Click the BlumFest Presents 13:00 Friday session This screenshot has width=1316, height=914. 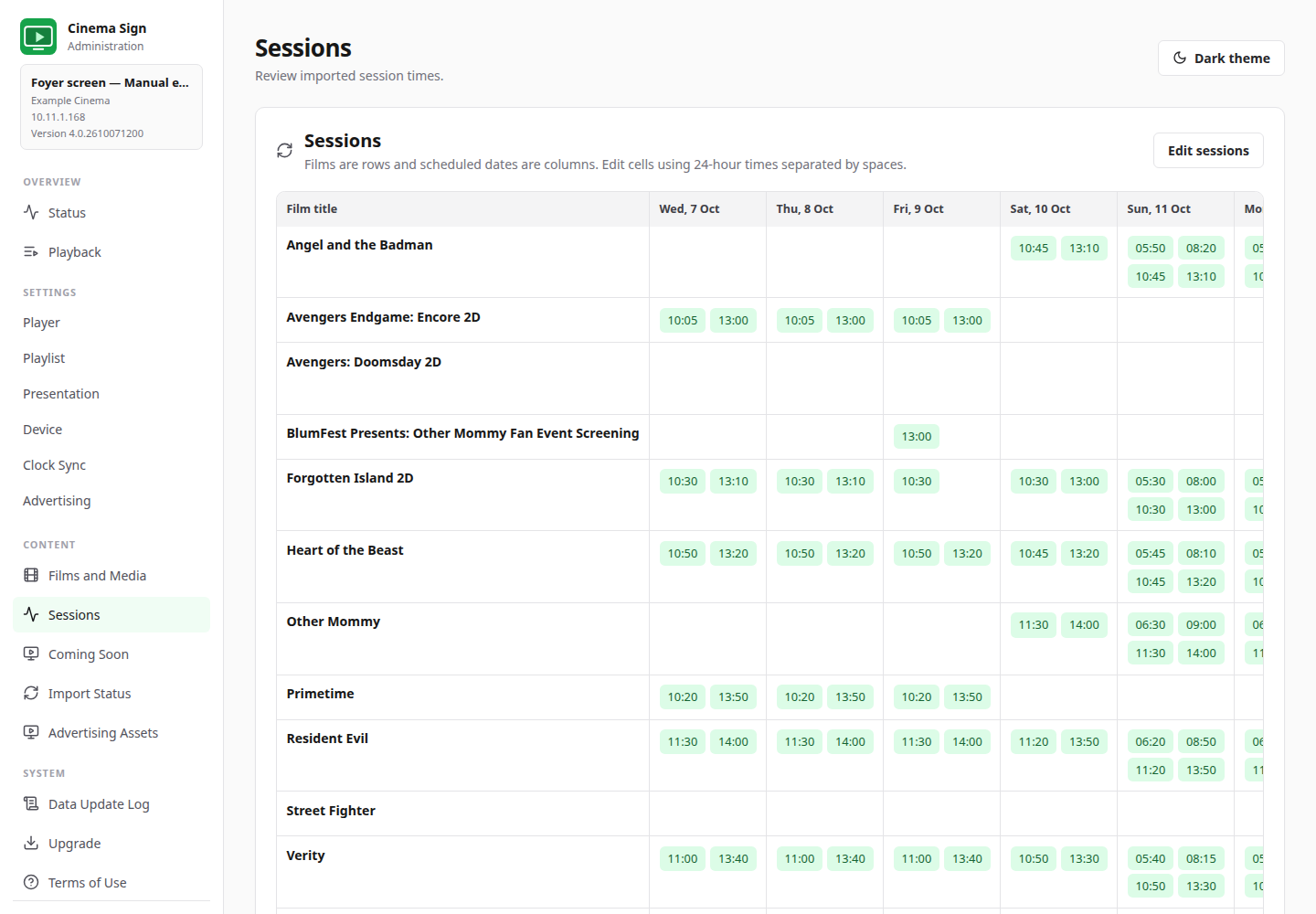[917, 437]
